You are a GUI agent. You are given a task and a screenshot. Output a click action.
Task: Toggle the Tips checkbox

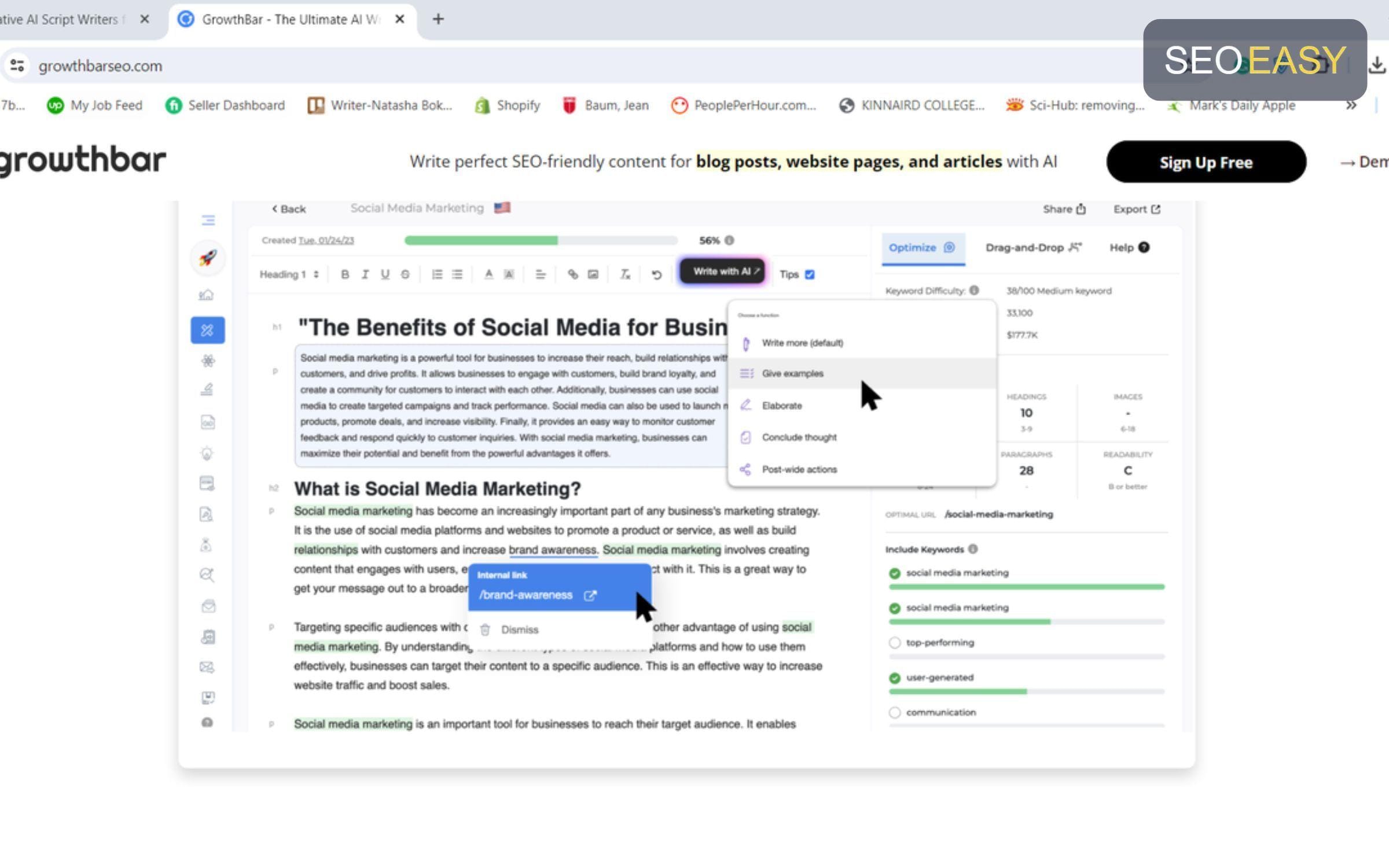[810, 274]
